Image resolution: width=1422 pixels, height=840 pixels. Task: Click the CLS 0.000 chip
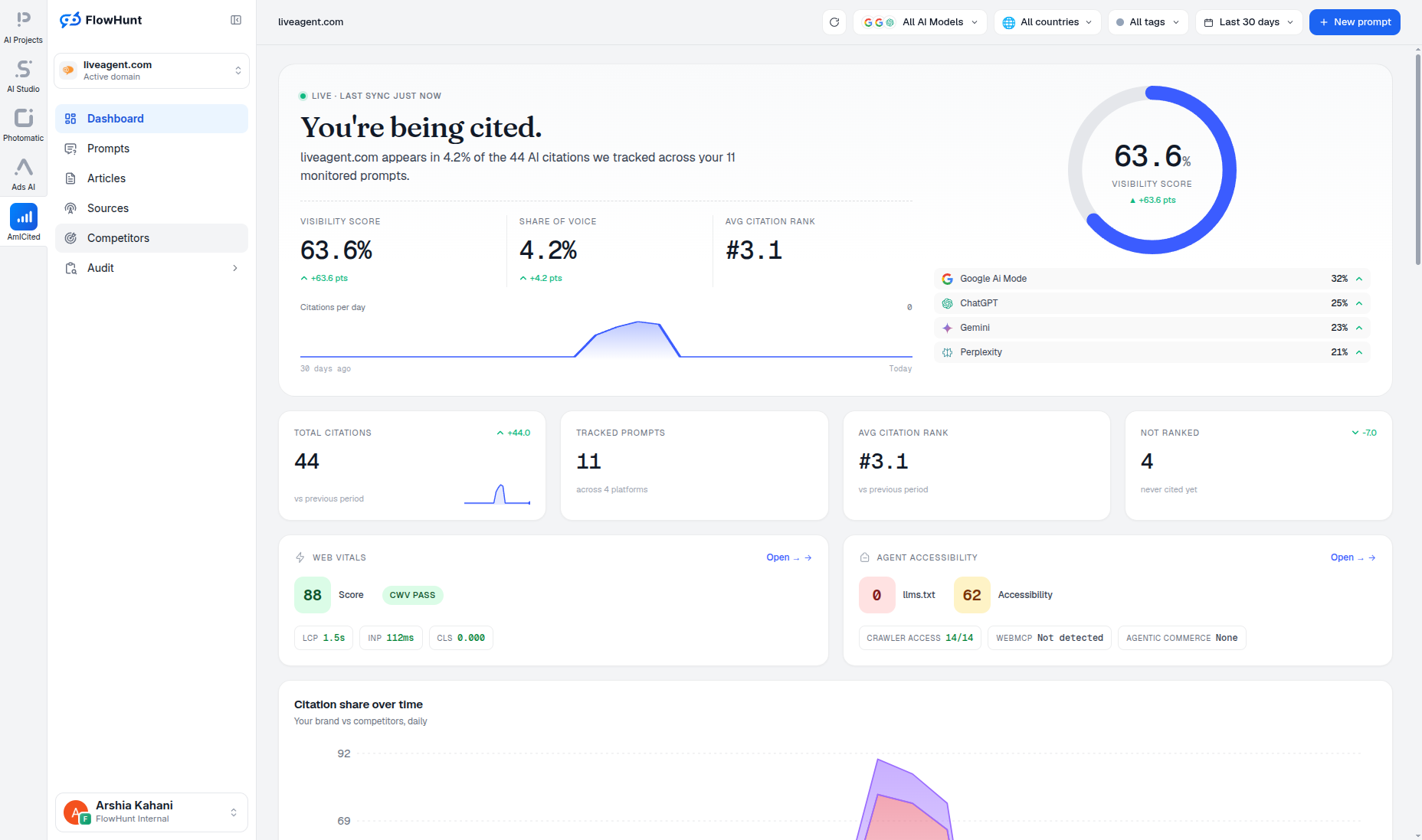coord(461,638)
